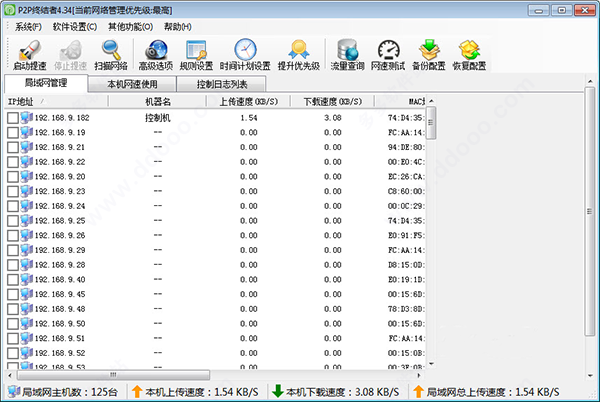Check the box for 192.168.9.21

click(13, 147)
